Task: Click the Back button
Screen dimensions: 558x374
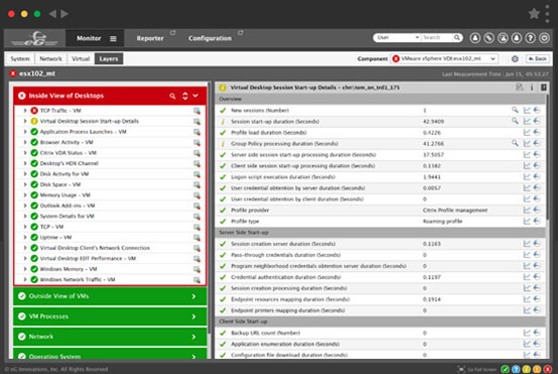Action: tap(537, 59)
